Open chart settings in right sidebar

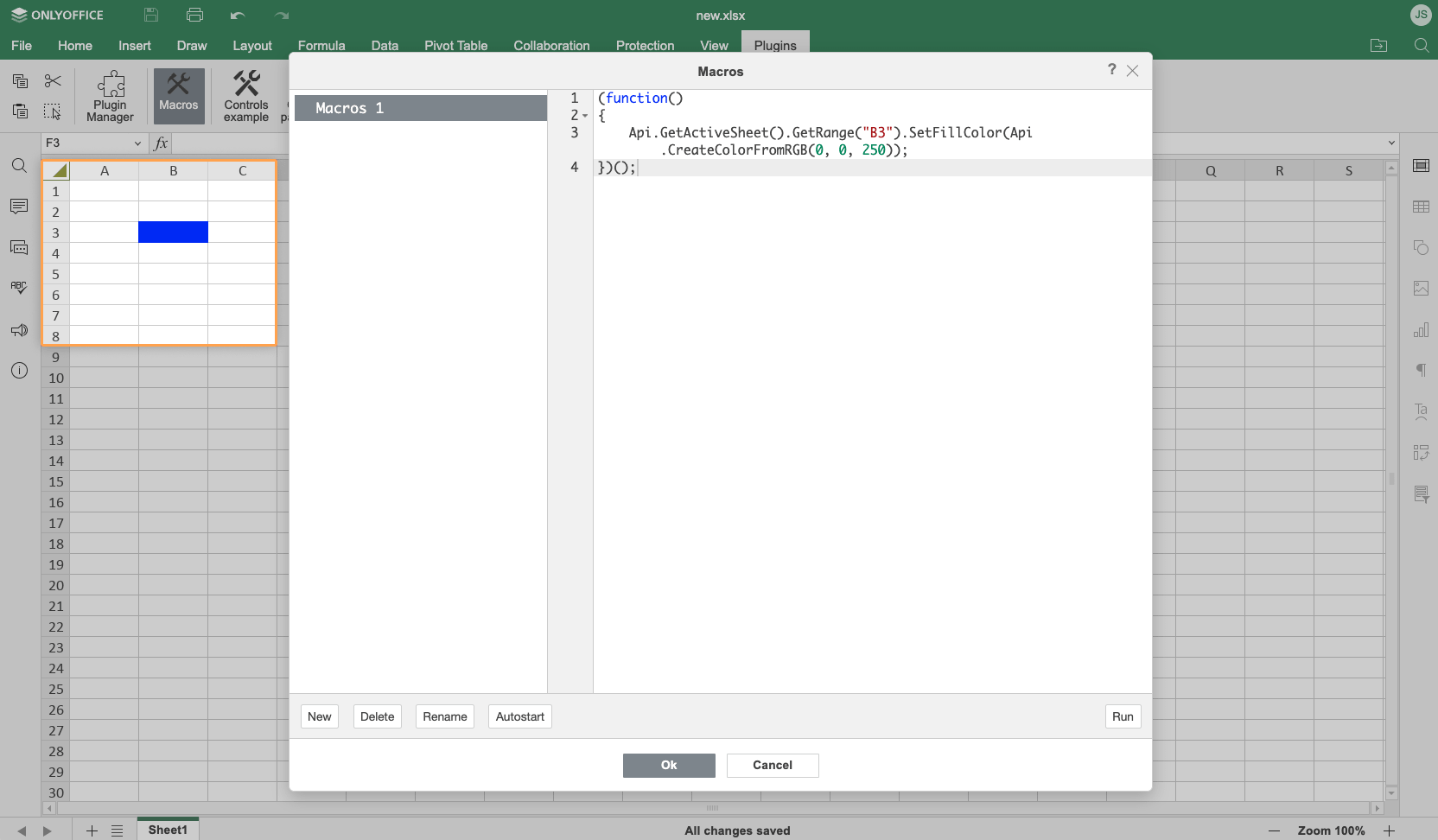pyautogui.click(x=1421, y=329)
